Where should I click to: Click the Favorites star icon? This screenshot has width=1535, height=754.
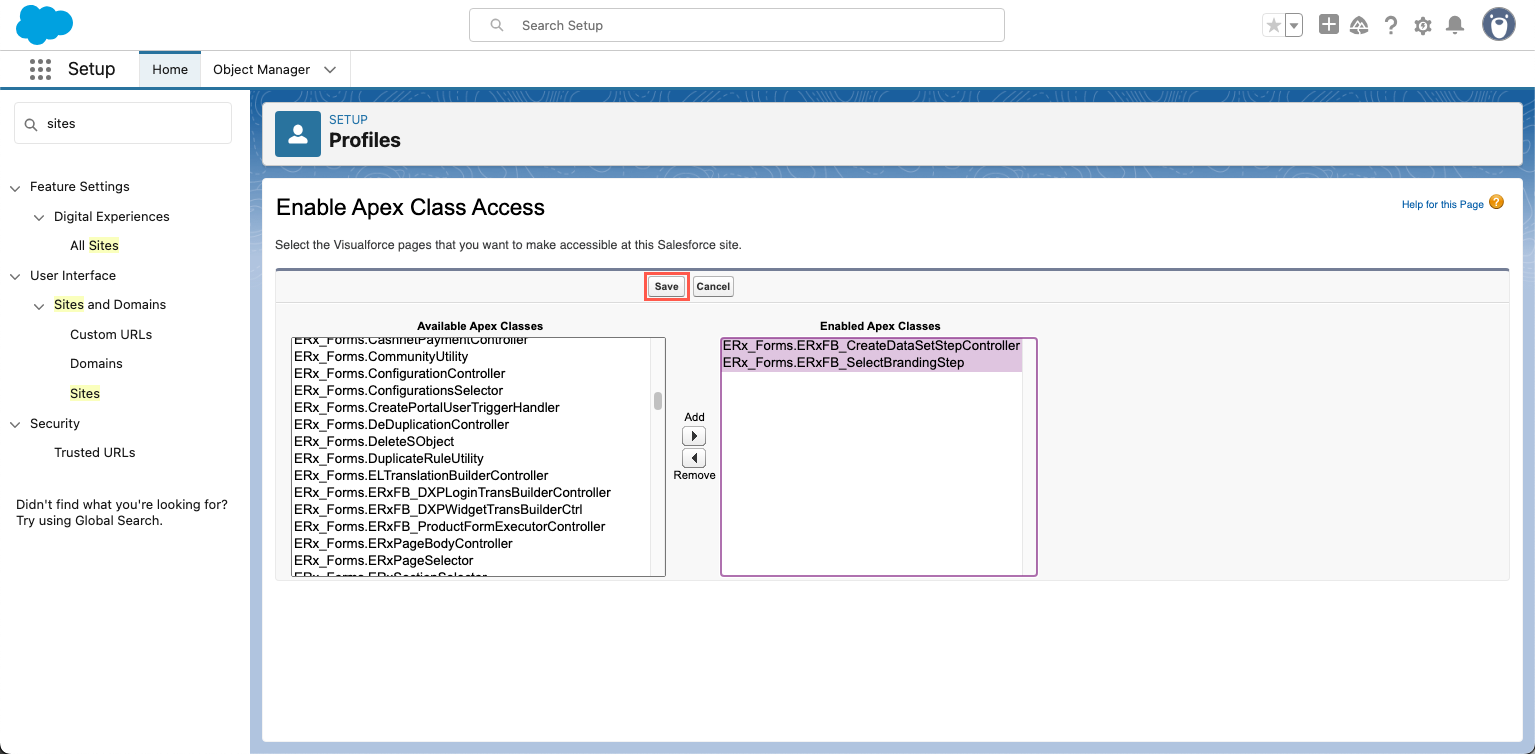click(x=1273, y=26)
